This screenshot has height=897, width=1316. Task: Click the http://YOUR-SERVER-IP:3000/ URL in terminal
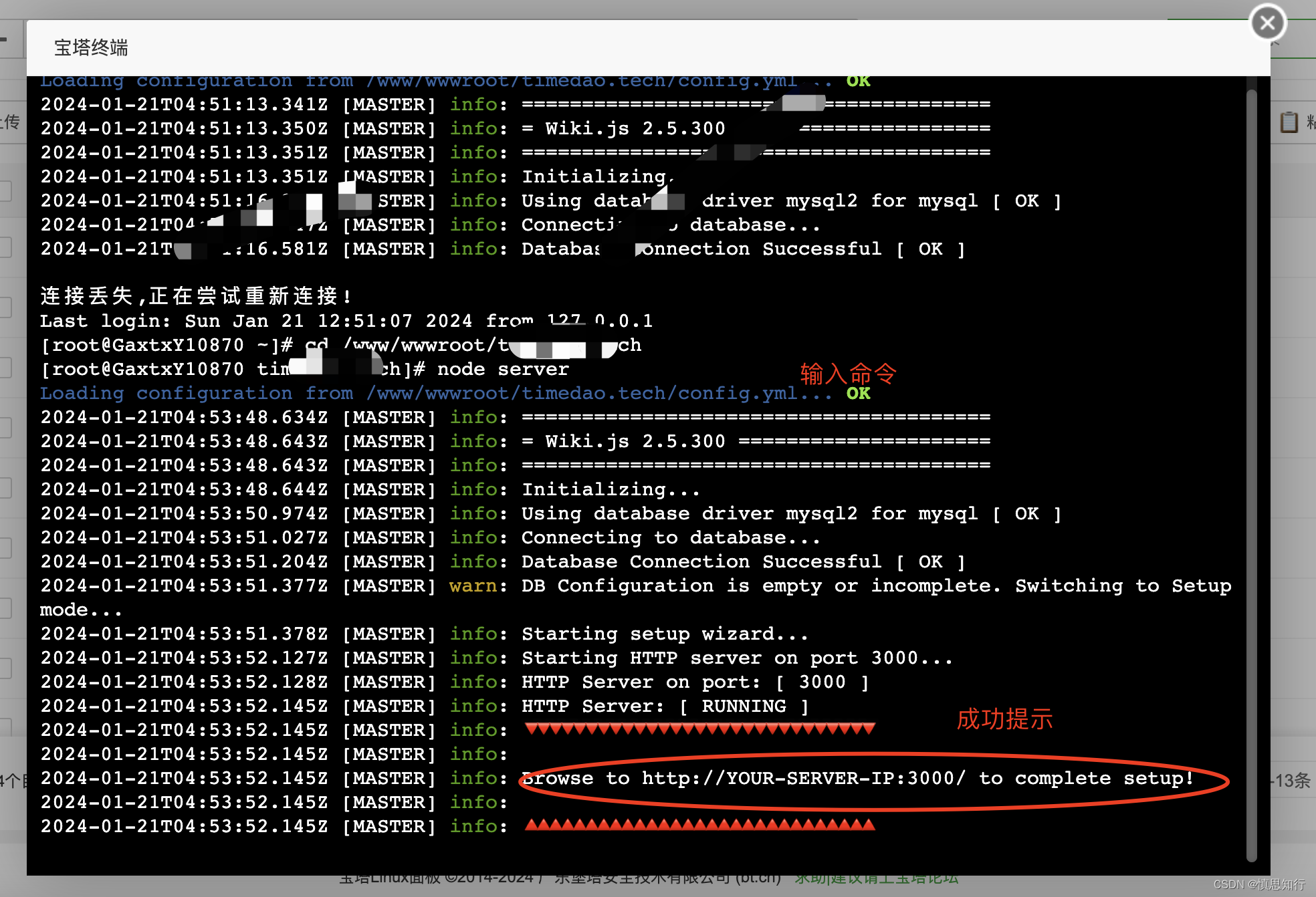[x=803, y=779]
